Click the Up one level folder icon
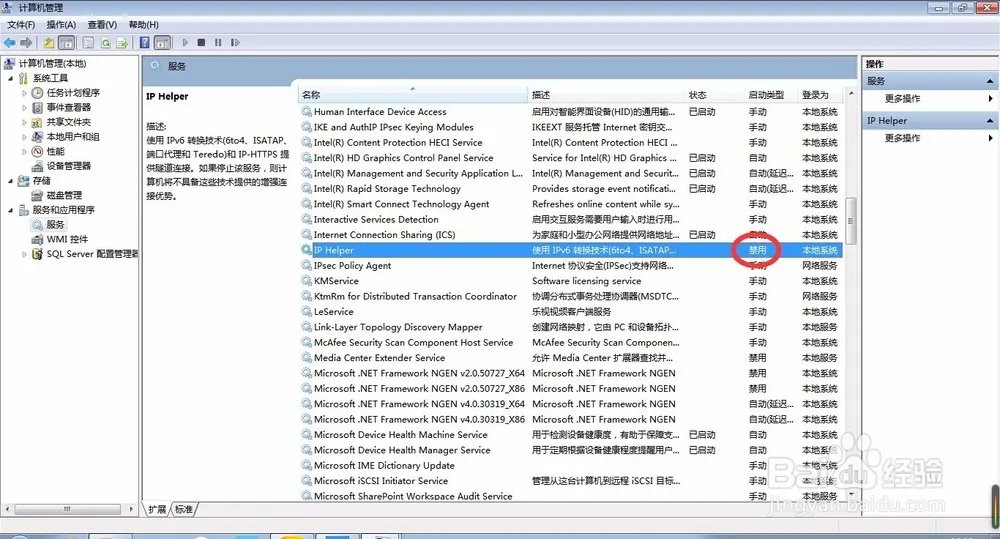The height and width of the screenshot is (539, 1000). (48, 43)
